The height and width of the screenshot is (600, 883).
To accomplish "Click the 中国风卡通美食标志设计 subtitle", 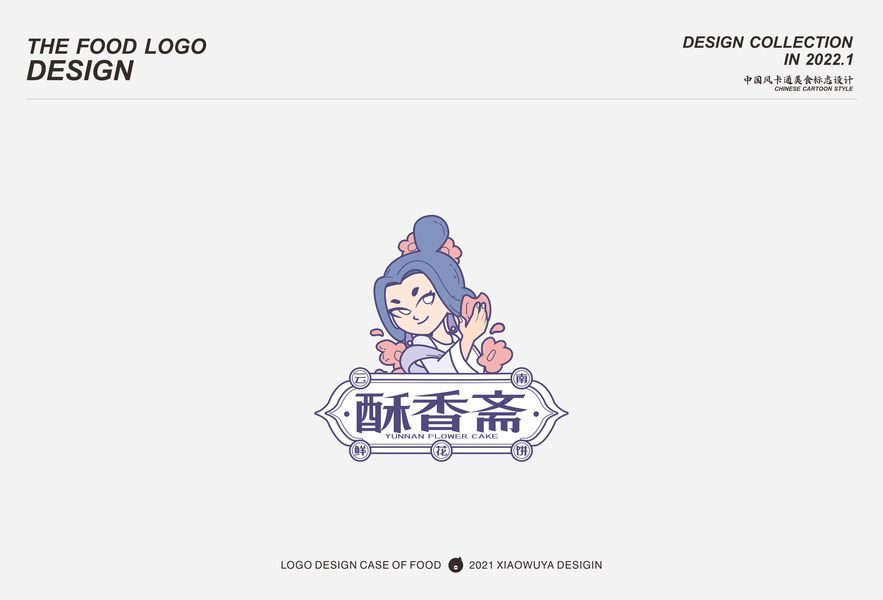I will pyautogui.click(x=798, y=79).
